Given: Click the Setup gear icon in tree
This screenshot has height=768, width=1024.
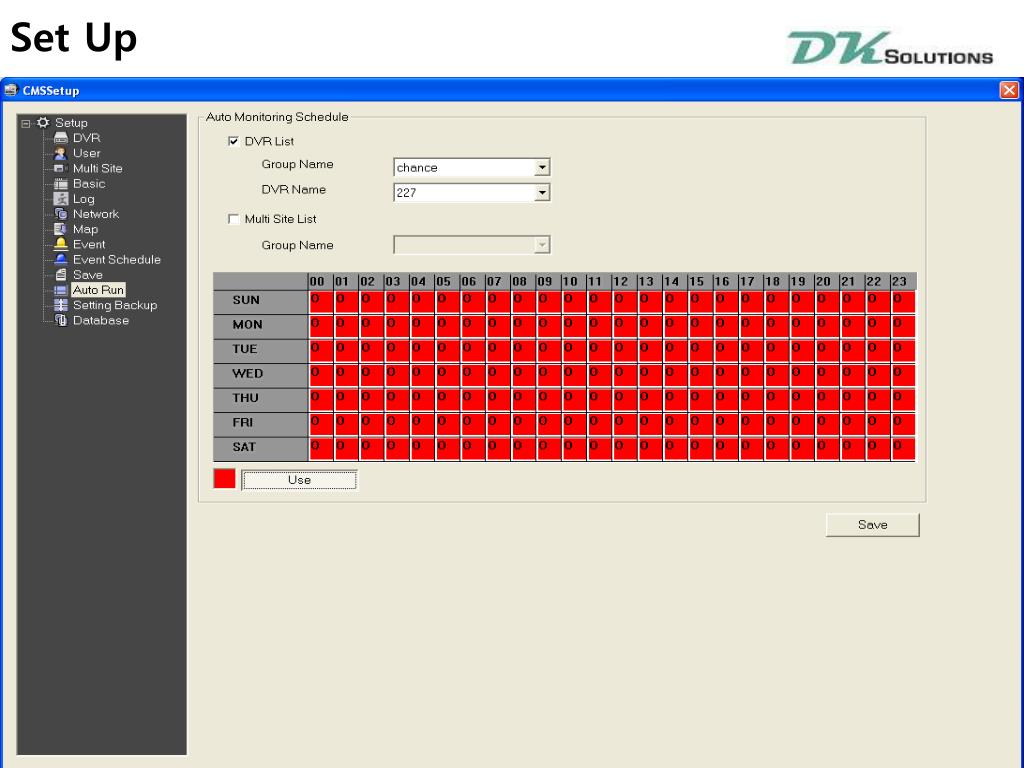Looking at the screenshot, I should pos(43,122).
